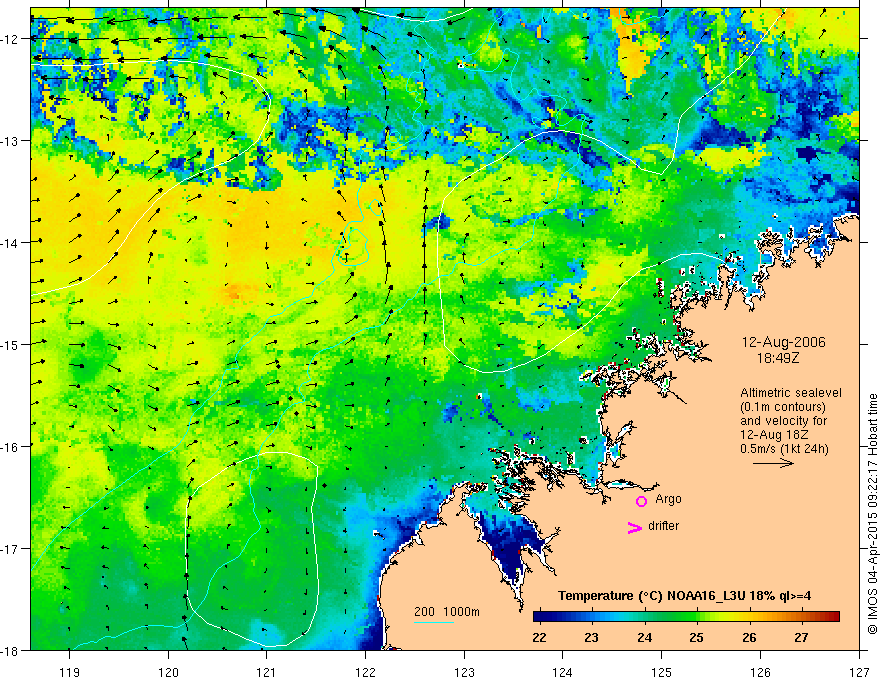
Task: Click the red end of temperature colorbar
Action: pyautogui.click(x=833, y=617)
